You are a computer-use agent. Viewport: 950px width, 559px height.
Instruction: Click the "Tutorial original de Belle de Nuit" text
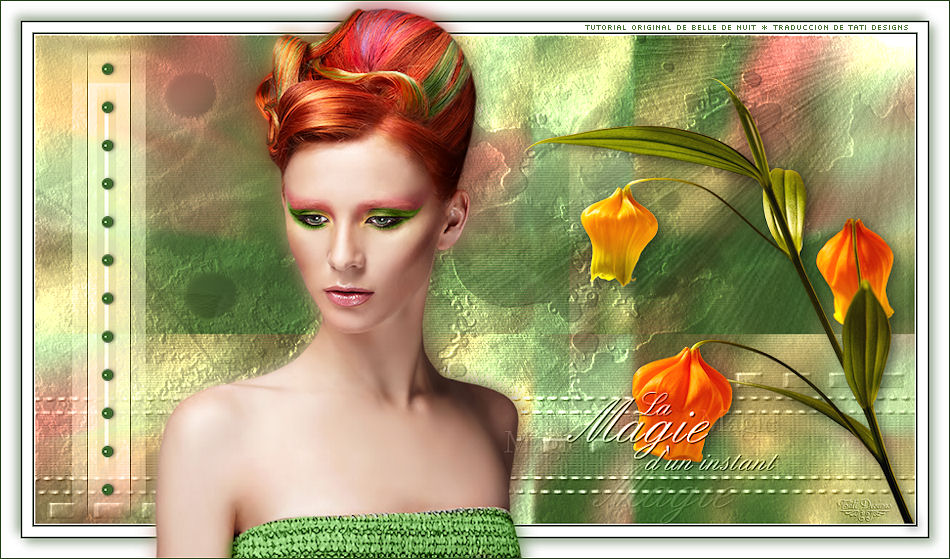tap(670, 27)
